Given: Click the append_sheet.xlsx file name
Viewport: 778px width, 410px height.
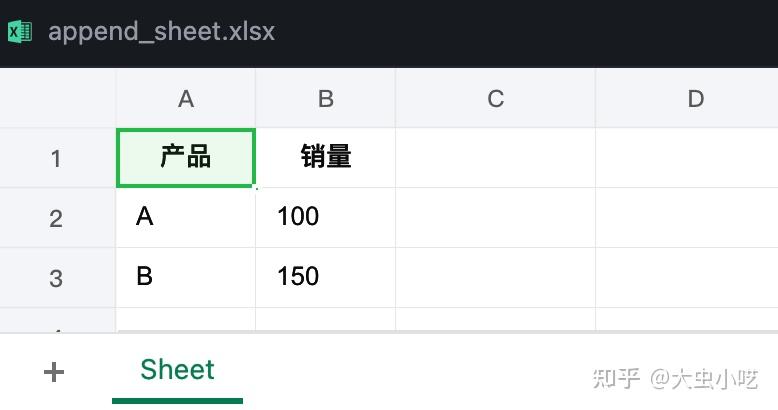Looking at the screenshot, I should [x=161, y=32].
